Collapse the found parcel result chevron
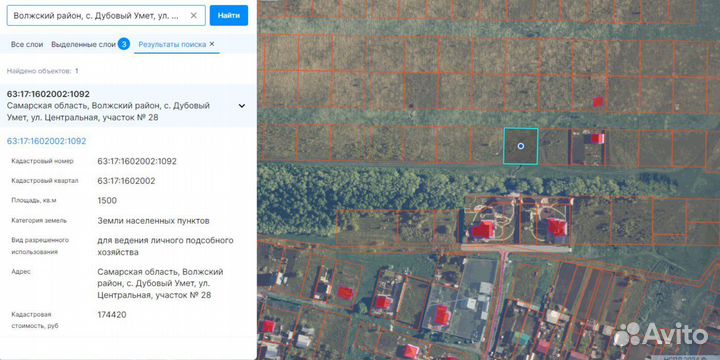This screenshot has height=360, width=720. pyautogui.click(x=242, y=106)
